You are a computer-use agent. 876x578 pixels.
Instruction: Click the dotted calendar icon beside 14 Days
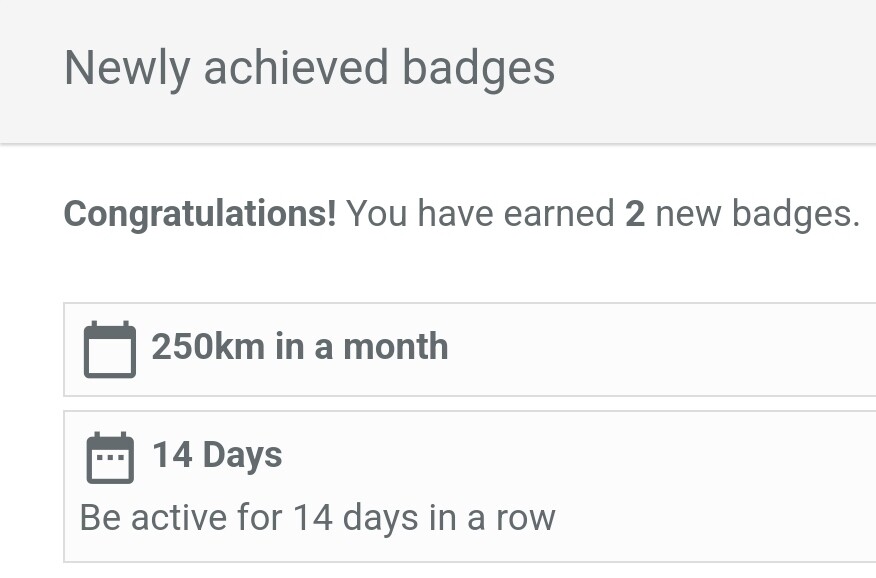click(110, 458)
